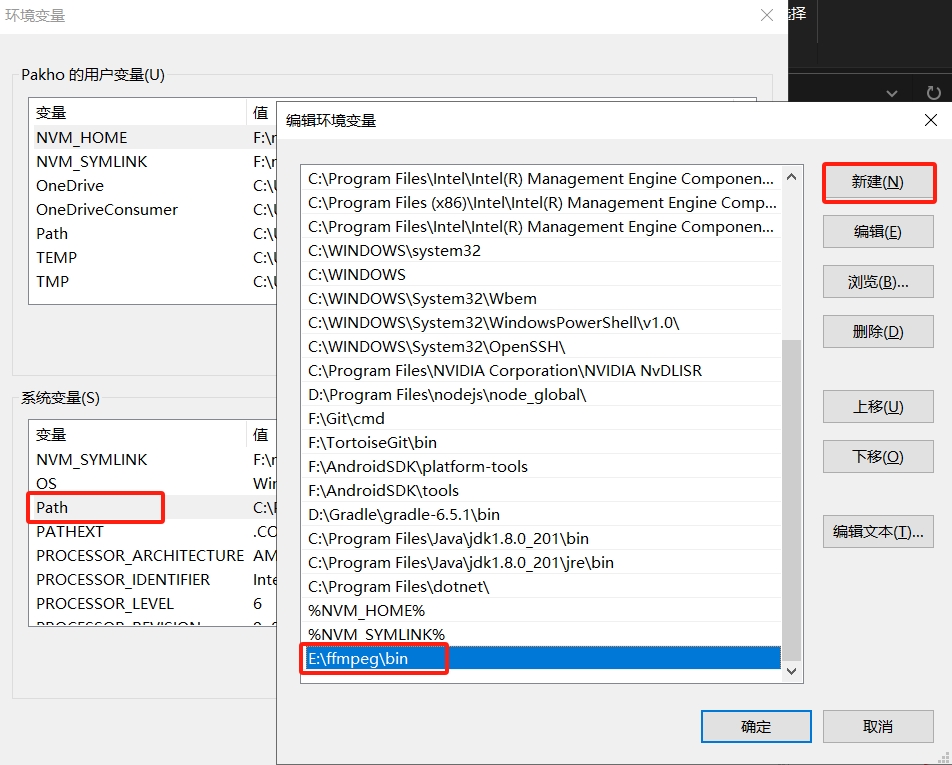Close the 编辑环境变量 dialog
This screenshot has height=765, width=952.
pos(930,120)
